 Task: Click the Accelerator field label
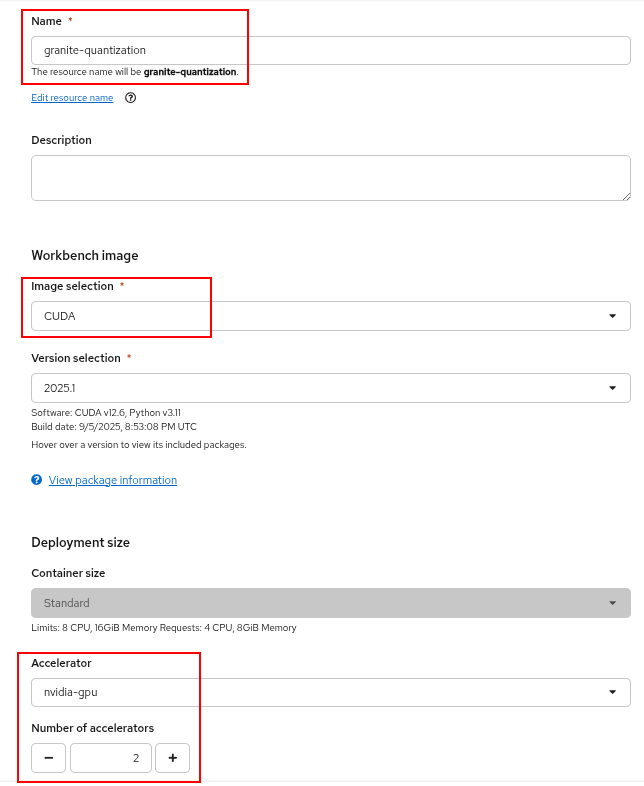click(61, 663)
